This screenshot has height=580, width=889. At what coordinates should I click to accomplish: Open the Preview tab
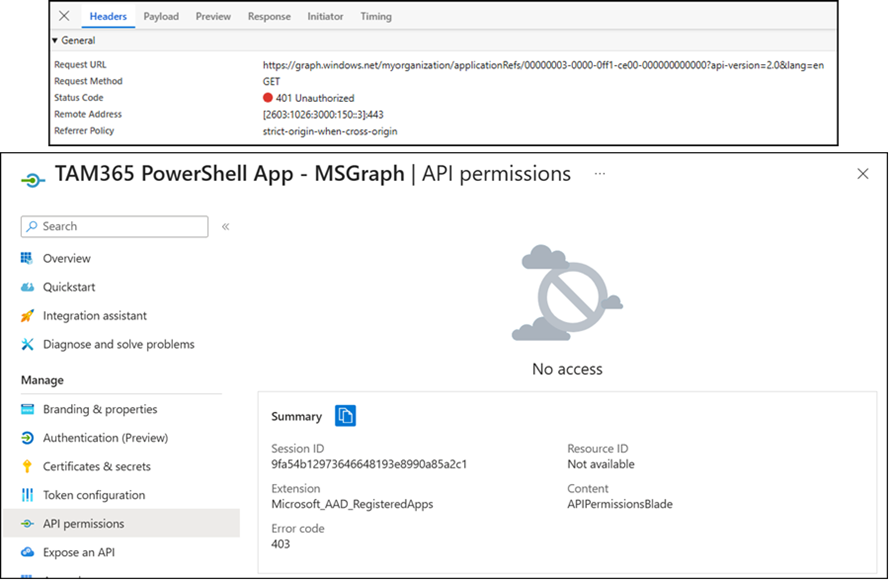point(213,16)
